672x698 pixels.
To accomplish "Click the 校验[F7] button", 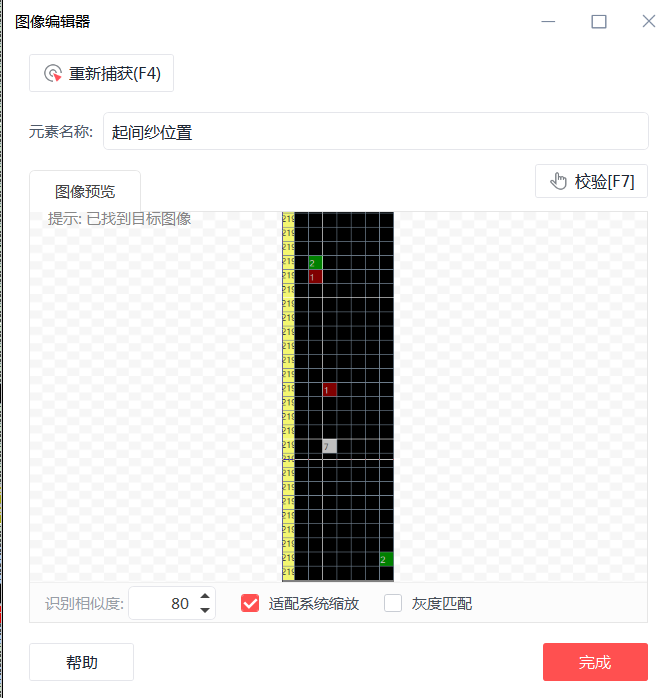I will click(x=591, y=181).
